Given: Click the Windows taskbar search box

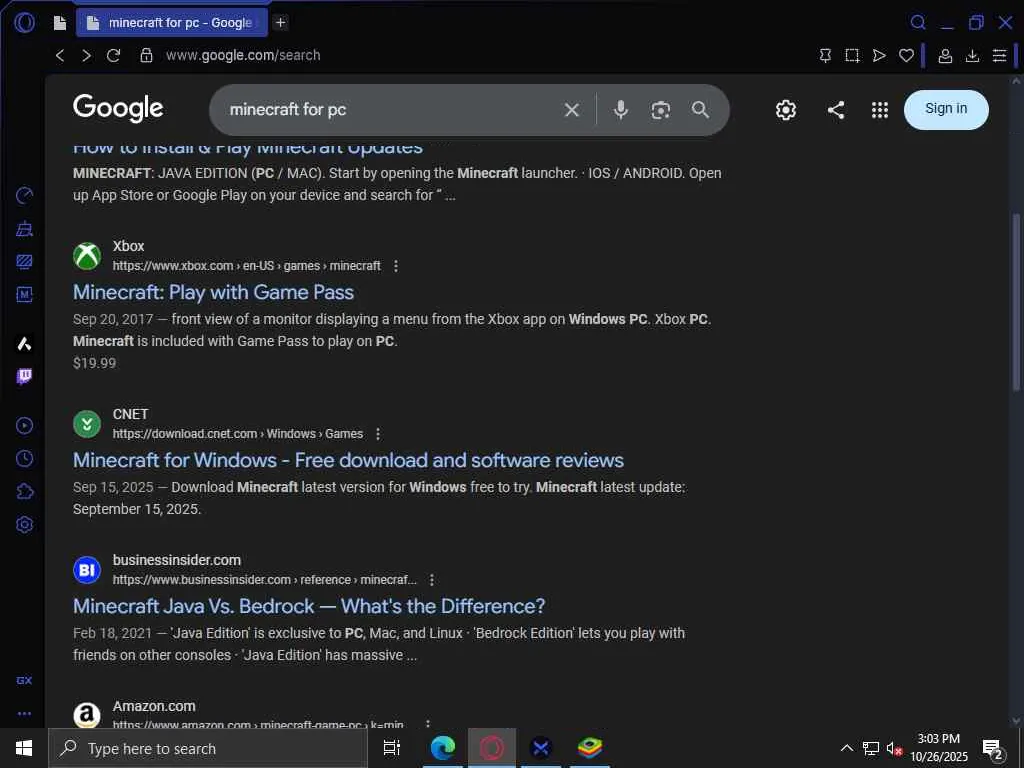Looking at the screenshot, I should click(x=208, y=748).
